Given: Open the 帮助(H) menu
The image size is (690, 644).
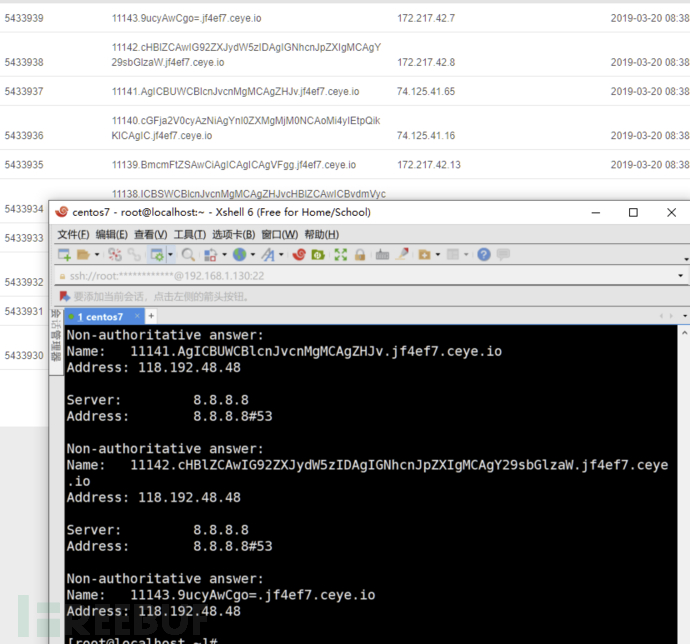Looking at the screenshot, I should [x=322, y=235].
